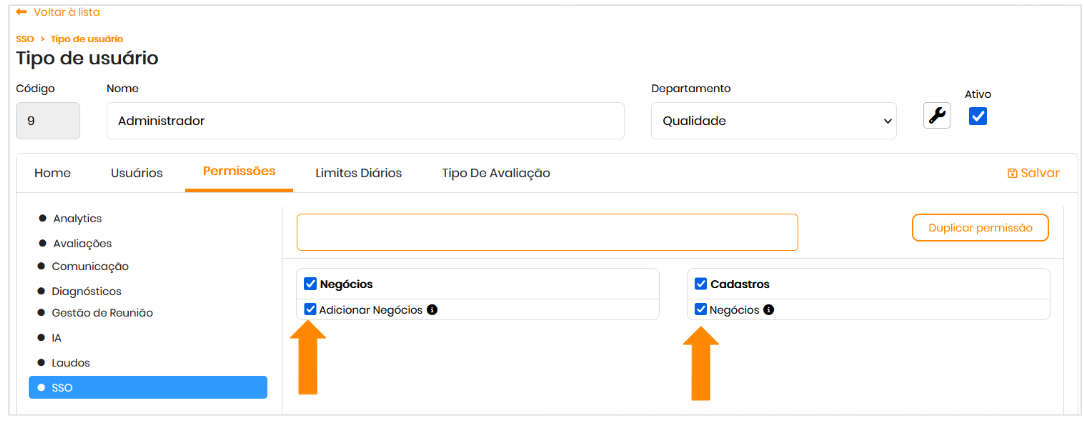Click the Salvar disk icon
The height and width of the screenshot is (421, 1084).
click(1012, 173)
